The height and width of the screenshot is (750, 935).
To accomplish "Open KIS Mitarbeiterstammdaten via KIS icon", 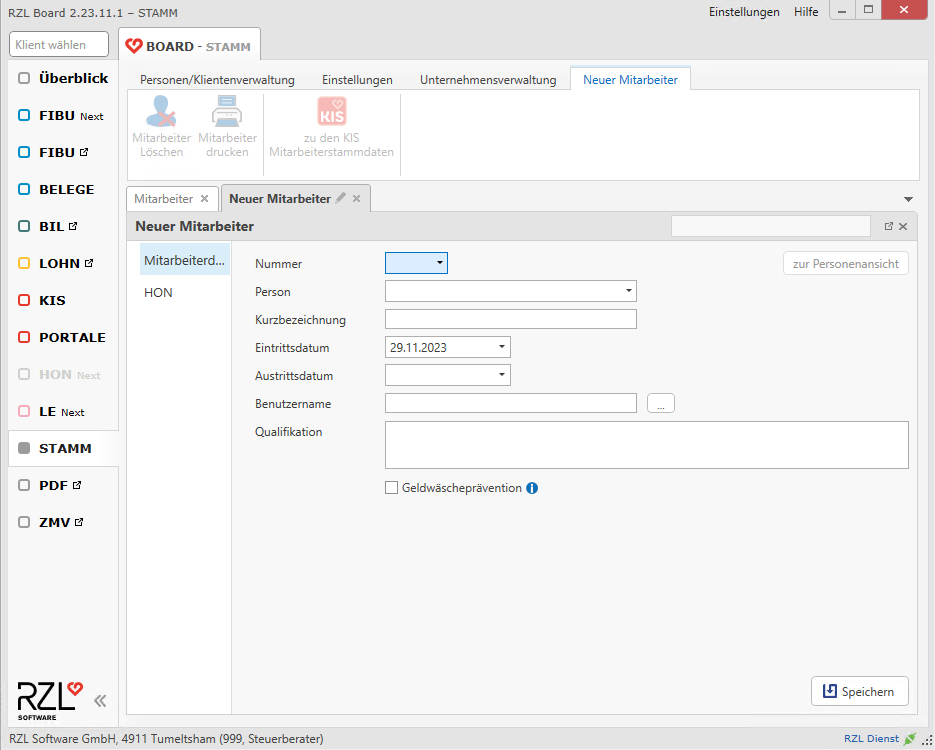I will tap(331, 112).
